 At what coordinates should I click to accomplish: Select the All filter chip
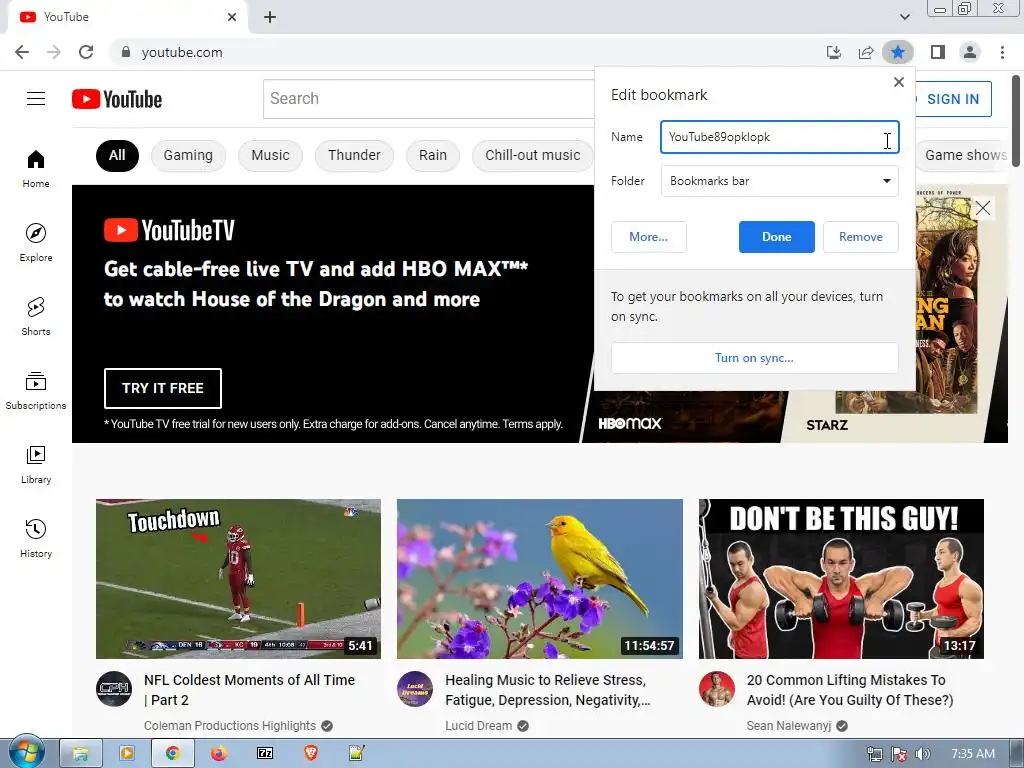(x=117, y=155)
